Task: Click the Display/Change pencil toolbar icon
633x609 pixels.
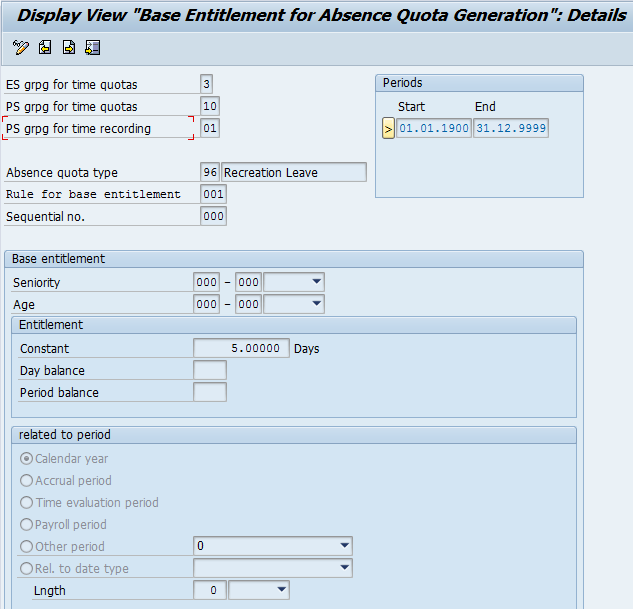Action: 21,47
